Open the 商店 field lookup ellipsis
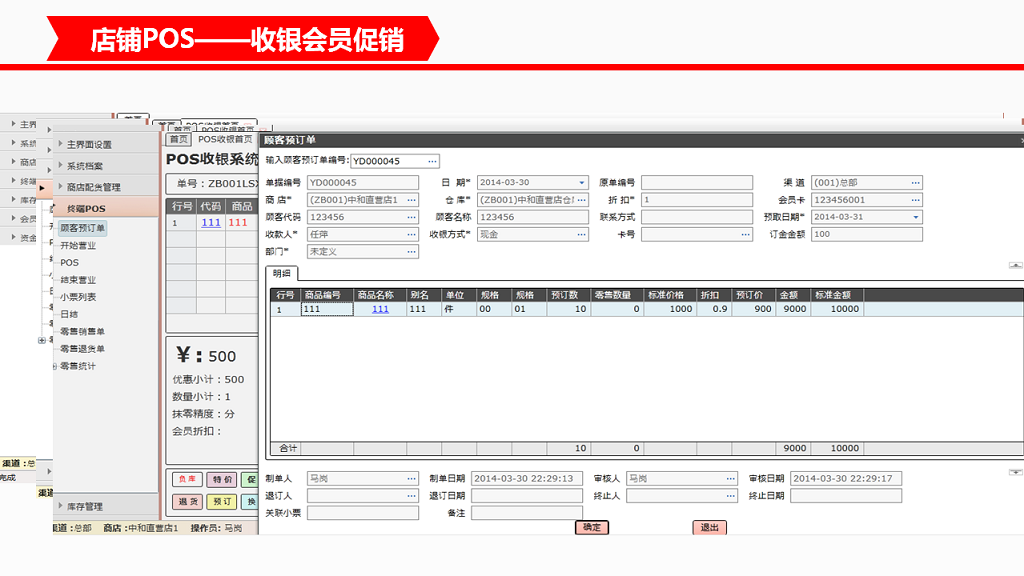Viewport: 1024px width, 576px height. (x=412, y=199)
